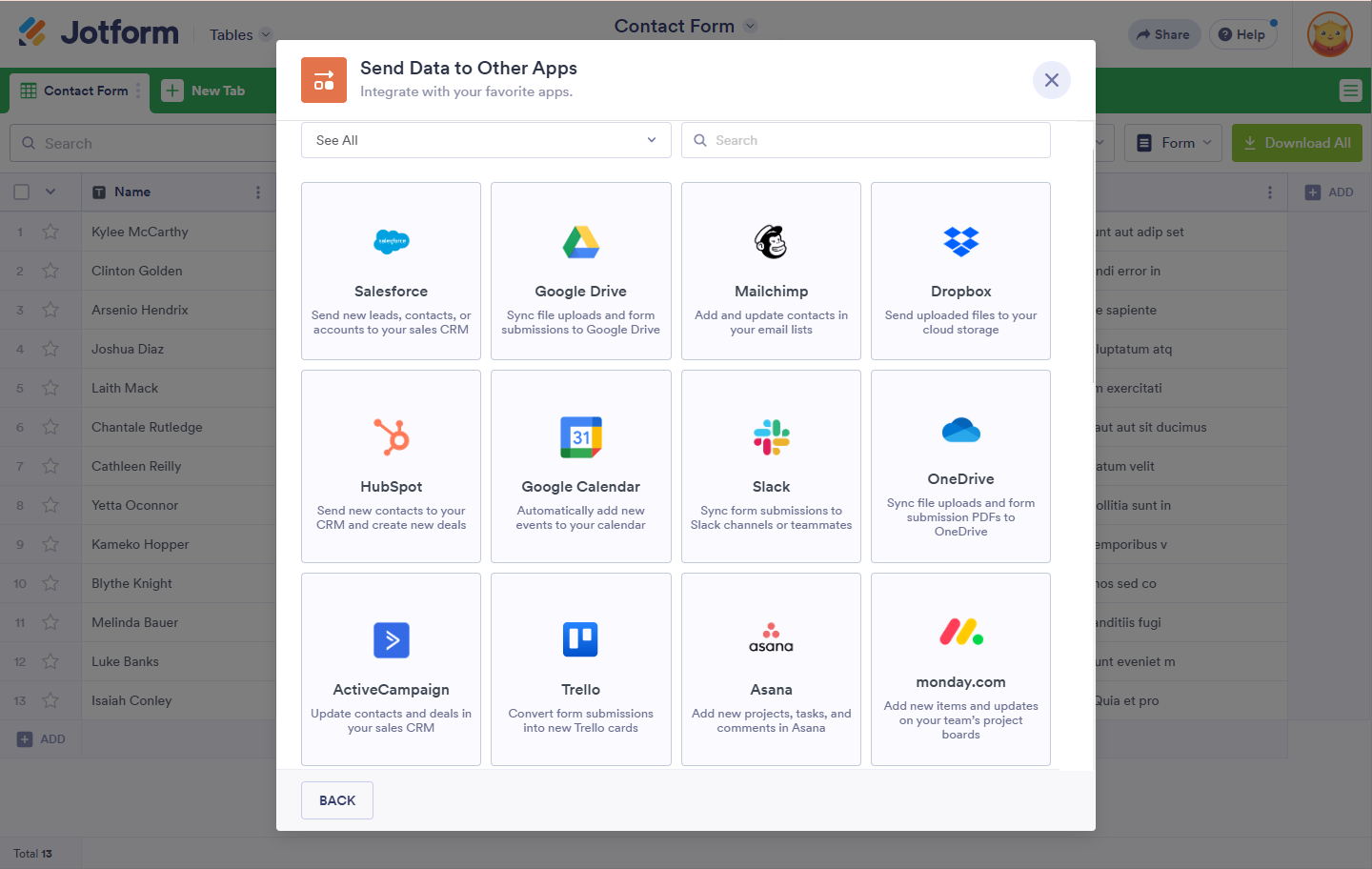Add a new column with ADD button
Screen dimensions: 1372x869
[1329, 192]
